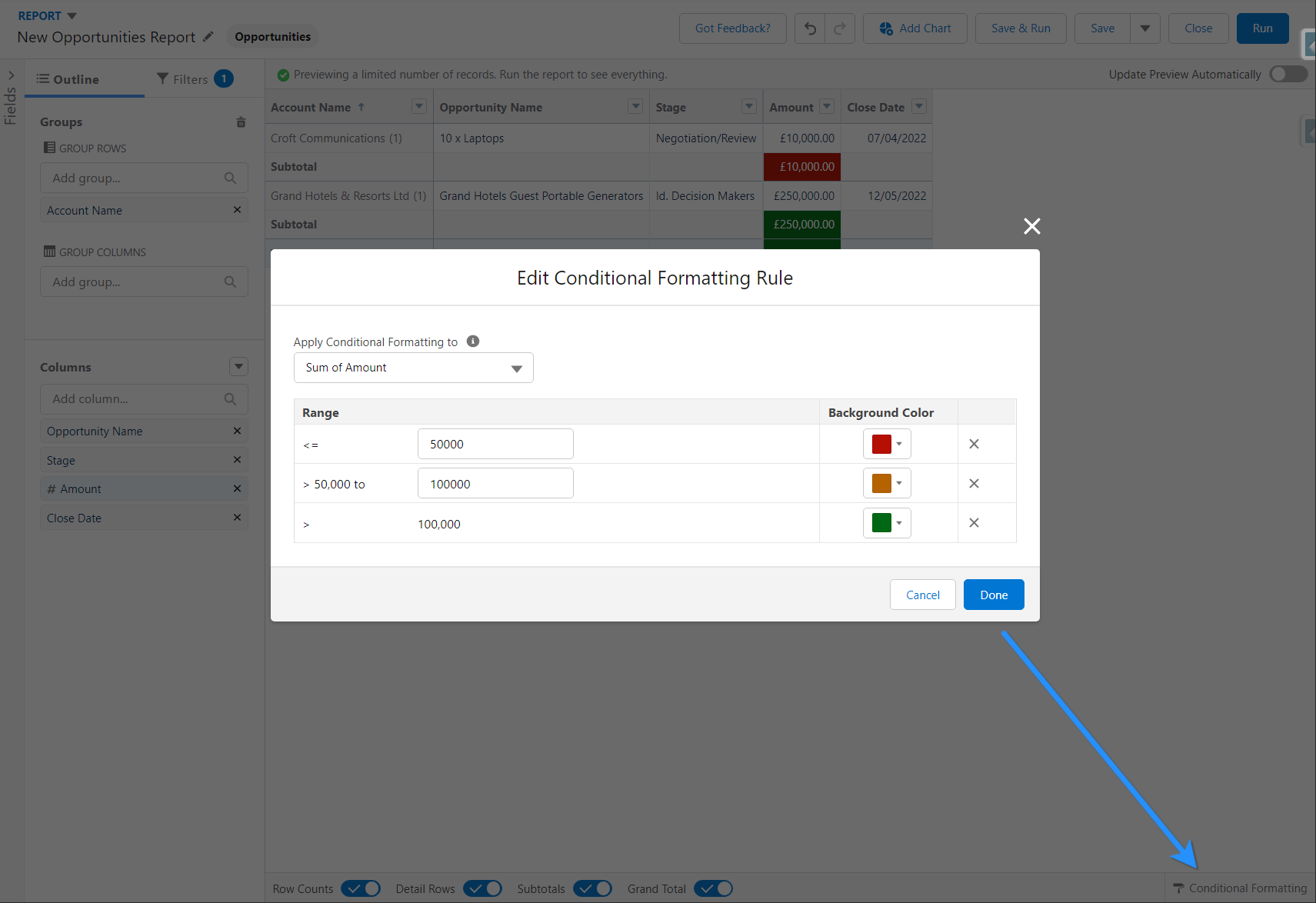
Task: Click the Opportunities report type pill
Action: click(x=273, y=37)
